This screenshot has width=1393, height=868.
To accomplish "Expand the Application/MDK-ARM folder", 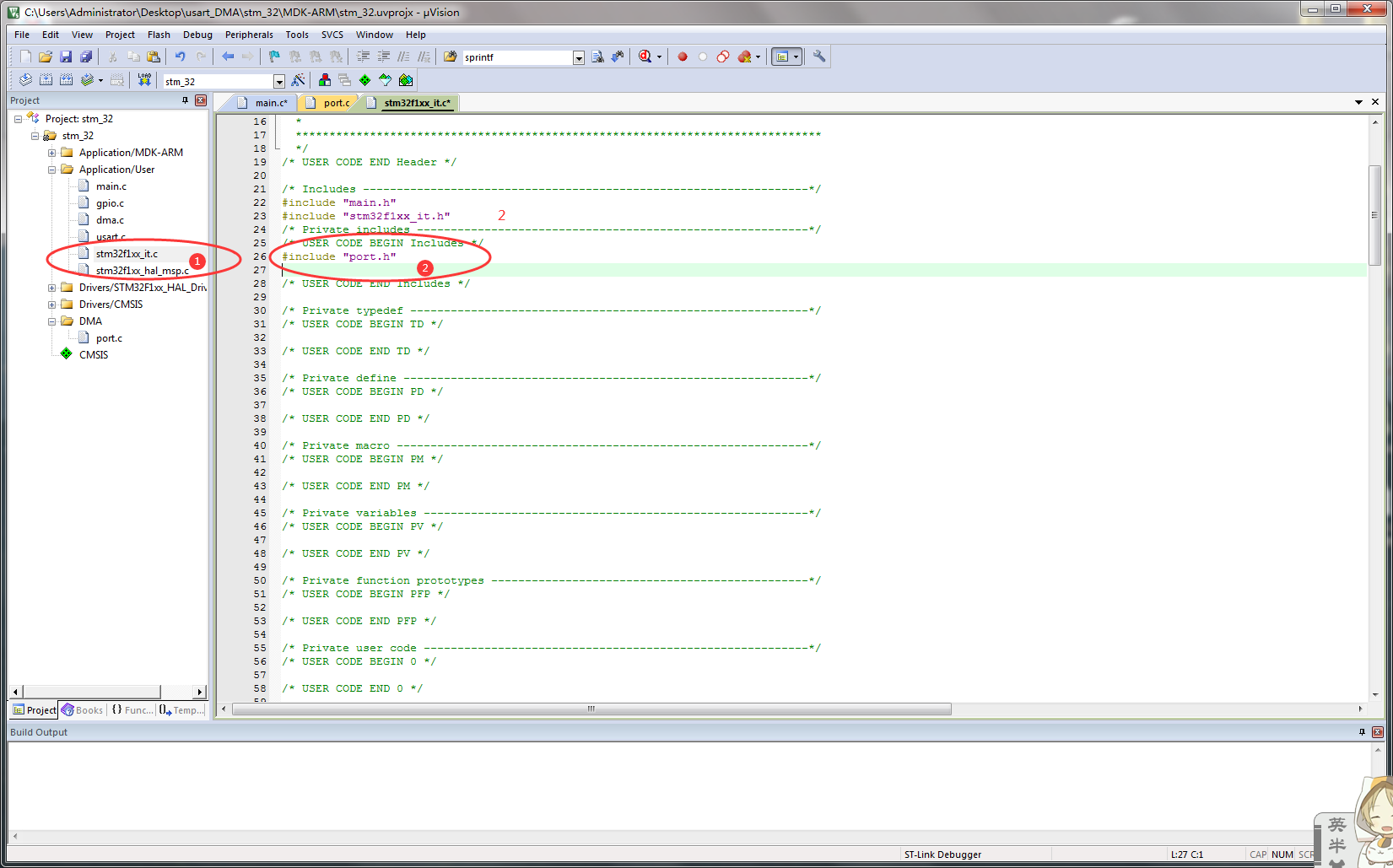I will (51, 153).
